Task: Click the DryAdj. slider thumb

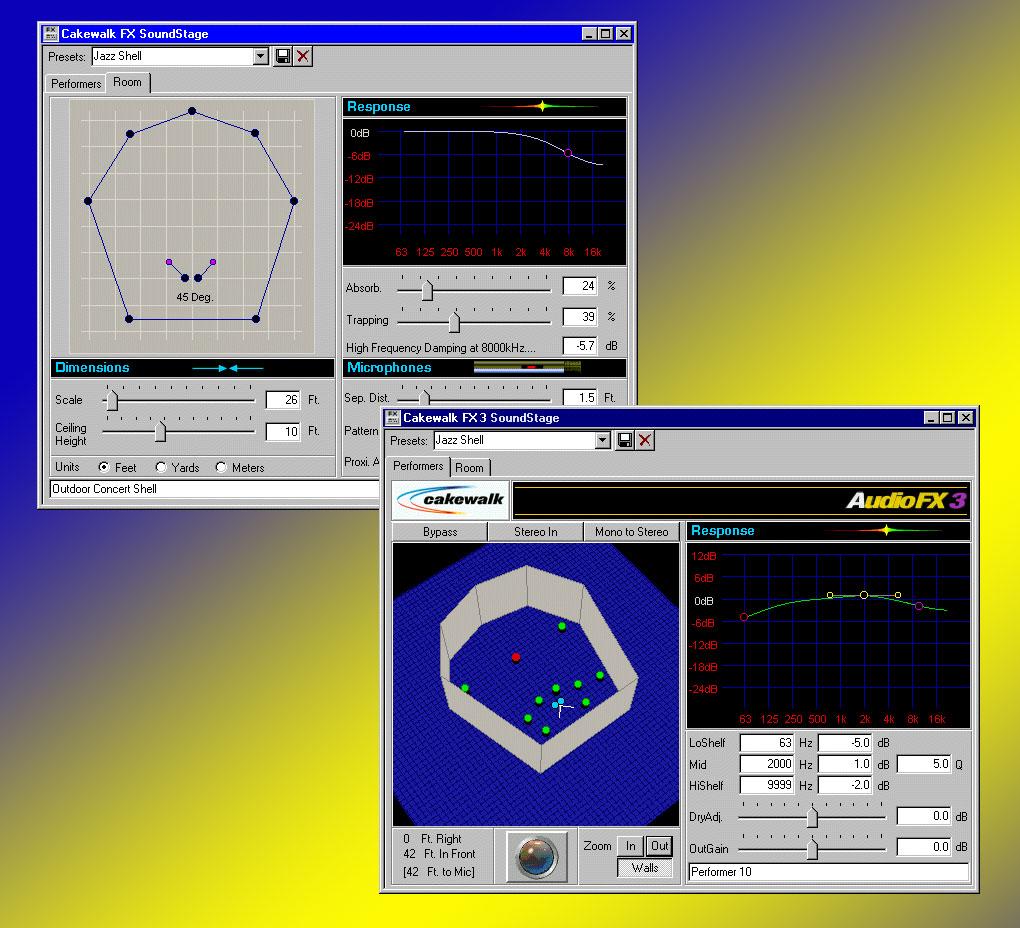Action: [812, 817]
